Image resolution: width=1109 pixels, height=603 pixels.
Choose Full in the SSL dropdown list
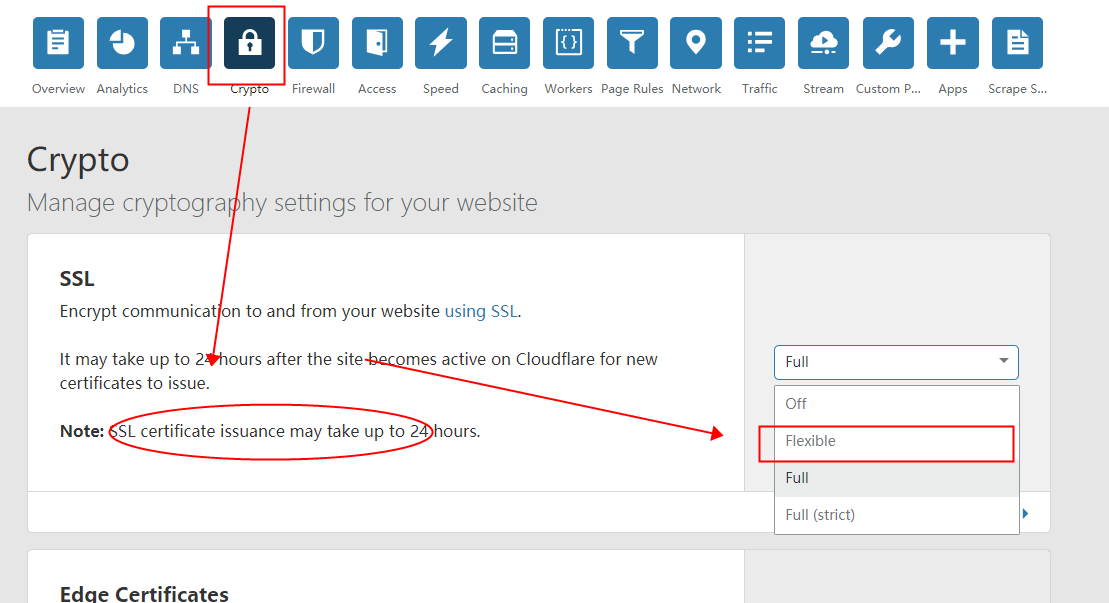897,478
